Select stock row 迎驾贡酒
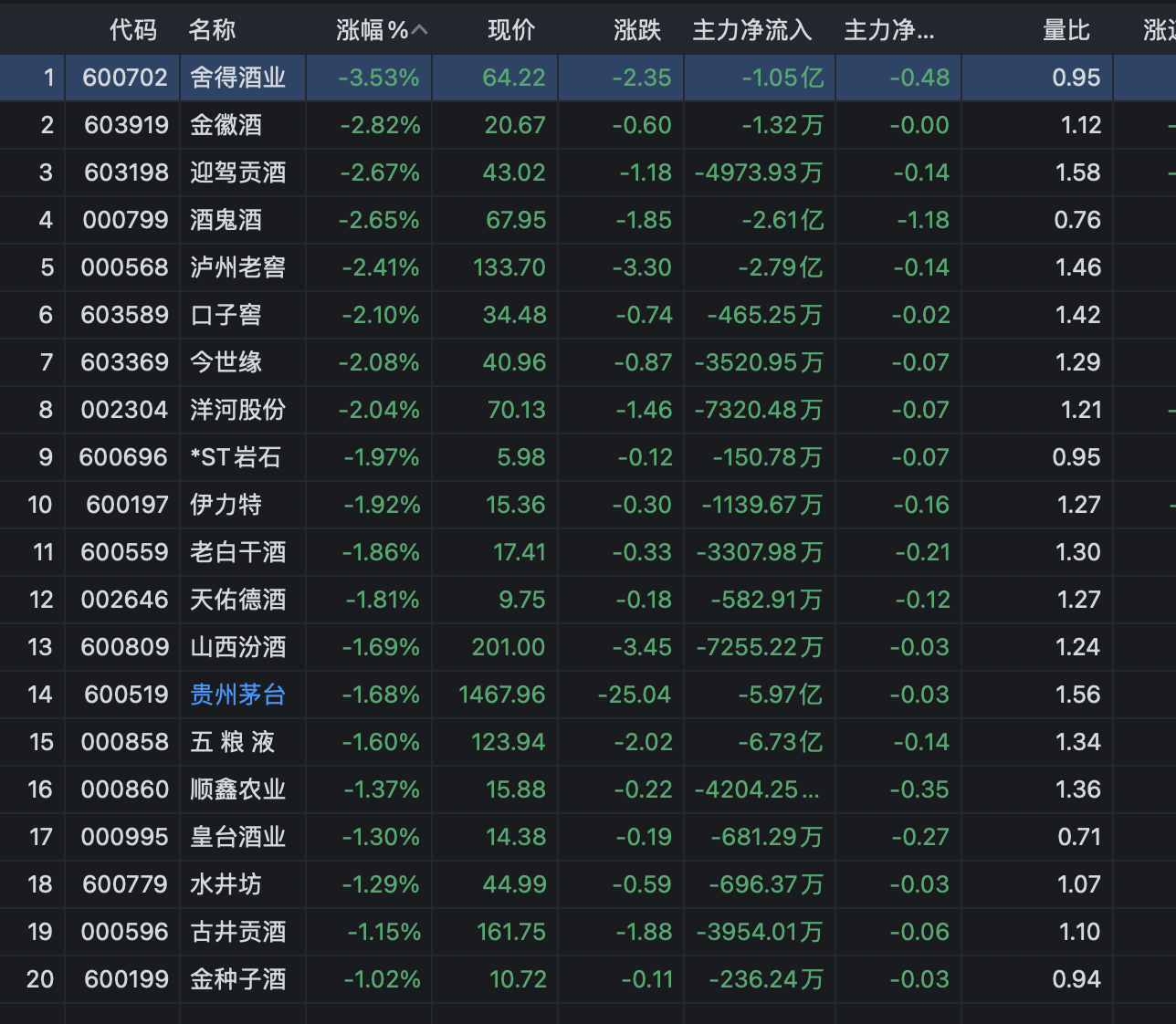 [x=588, y=172]
